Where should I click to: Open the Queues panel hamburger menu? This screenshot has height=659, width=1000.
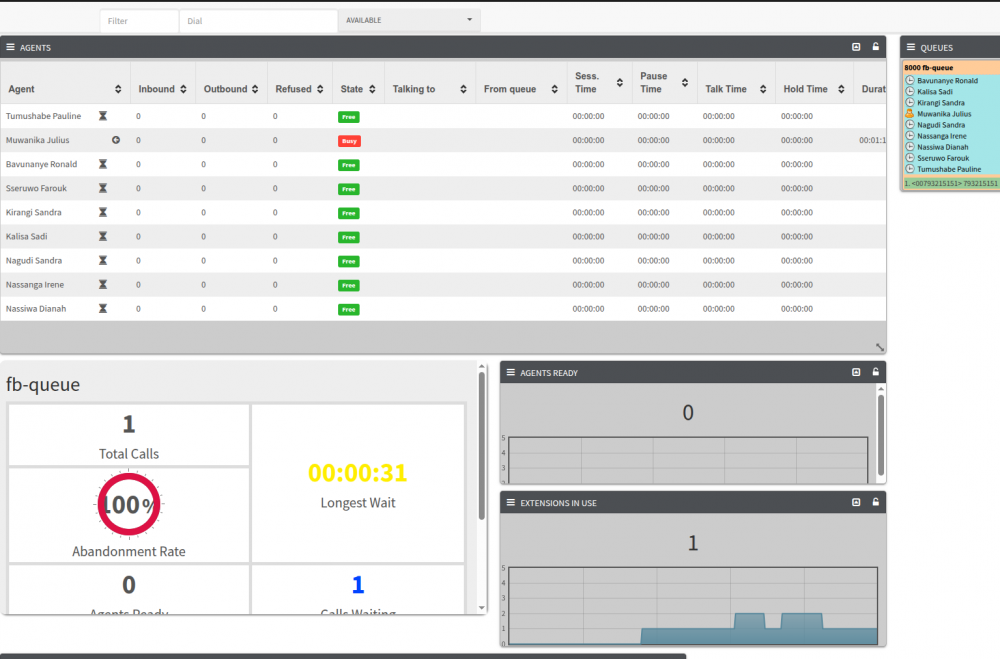click(x=911, y=47)
